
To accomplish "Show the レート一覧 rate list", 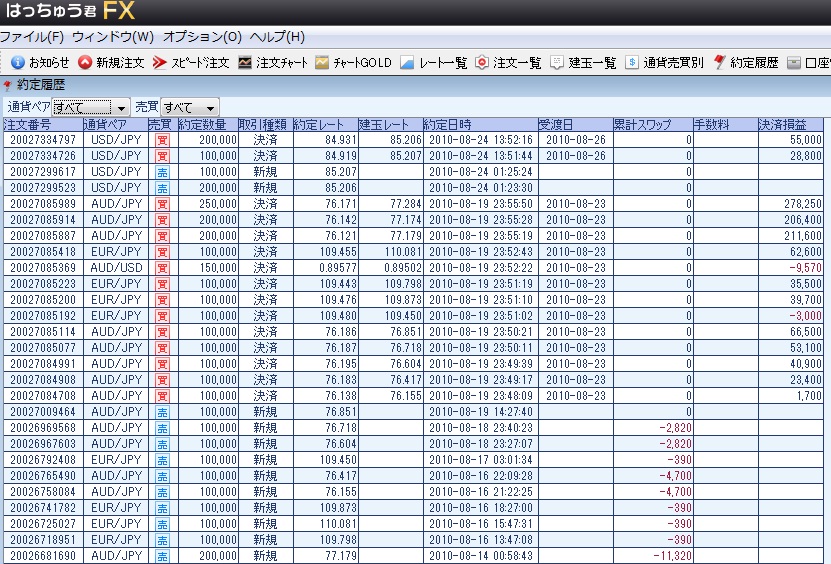I will (x=407, y=62).
